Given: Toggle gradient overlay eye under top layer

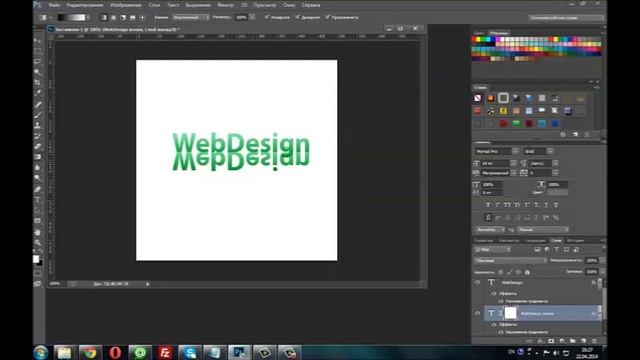Looking at the screenshot, I should pos(501,301).
